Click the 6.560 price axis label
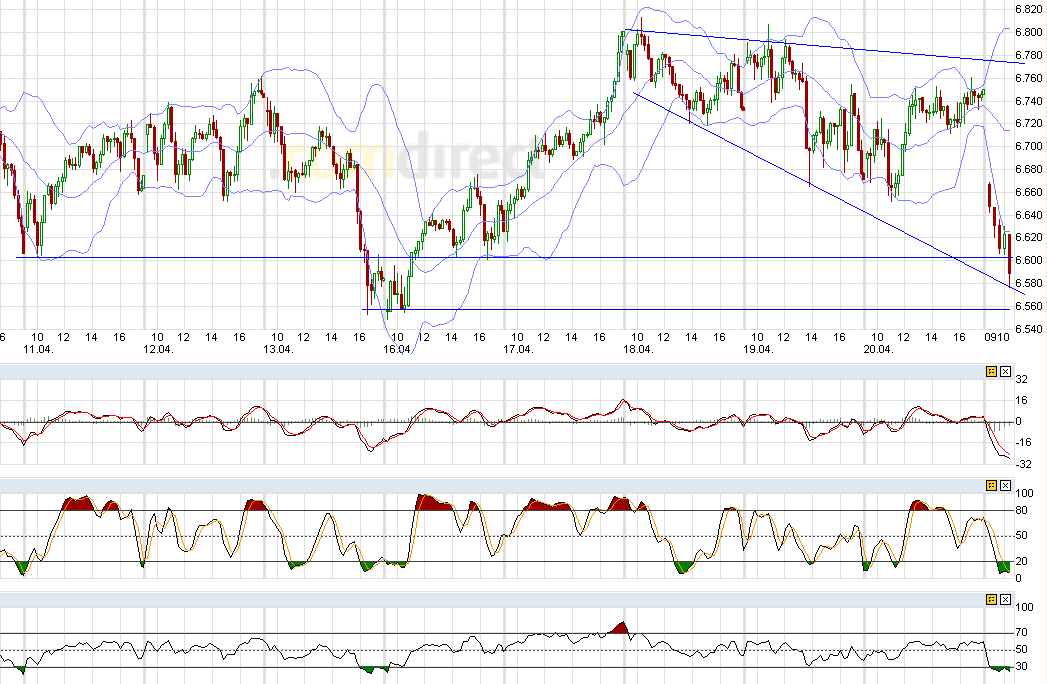The height and width of the screenshot is (684, 1047). tap(1028, 307)
